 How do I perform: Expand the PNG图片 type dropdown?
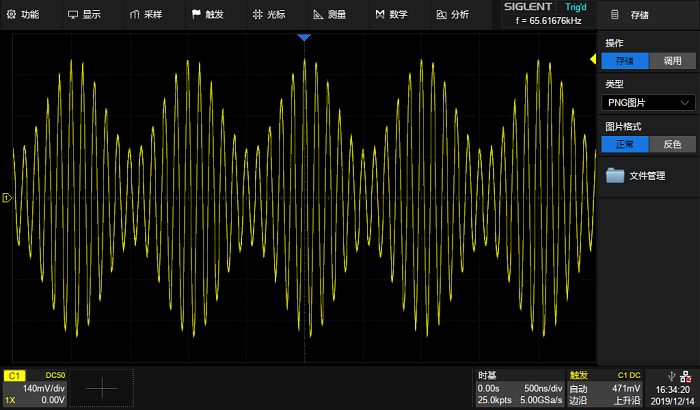click(x=648, y=103)
